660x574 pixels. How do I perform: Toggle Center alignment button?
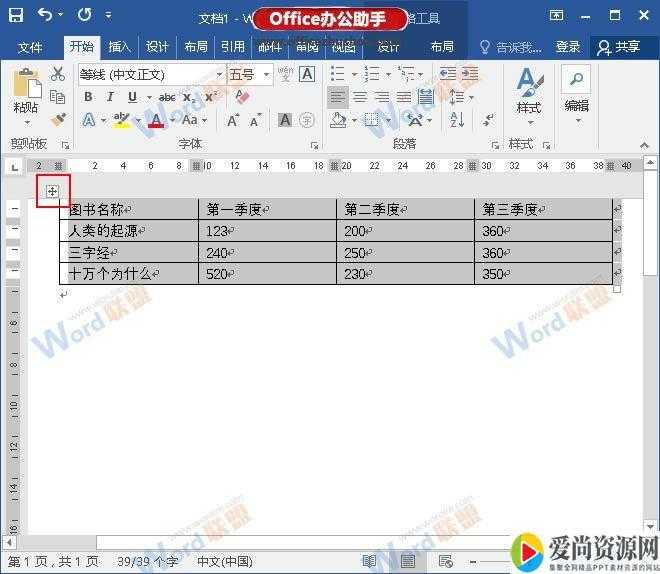(360, 97)
